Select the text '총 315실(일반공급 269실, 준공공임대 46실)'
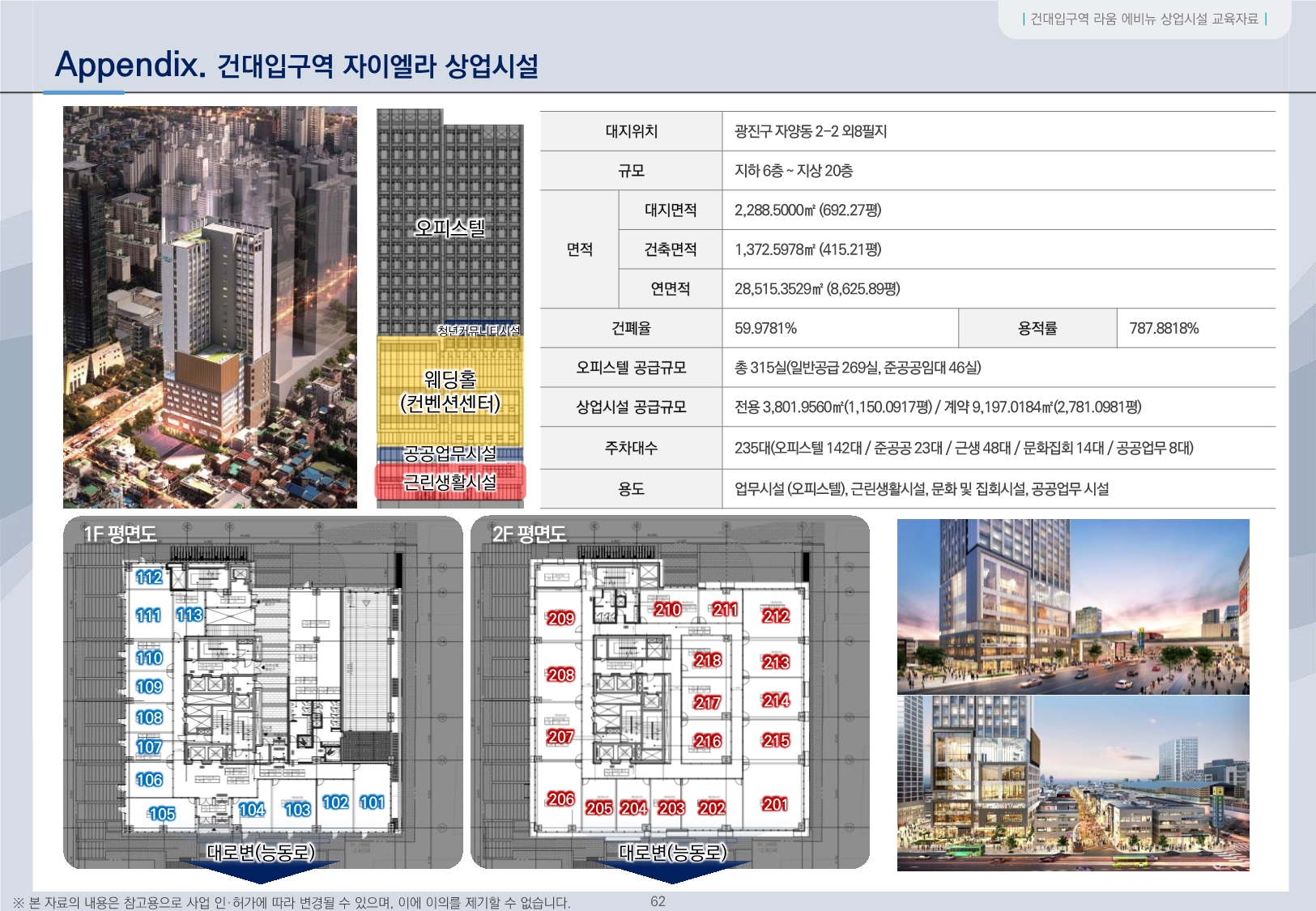The image size is (1316, 911). tap(858, 368)
